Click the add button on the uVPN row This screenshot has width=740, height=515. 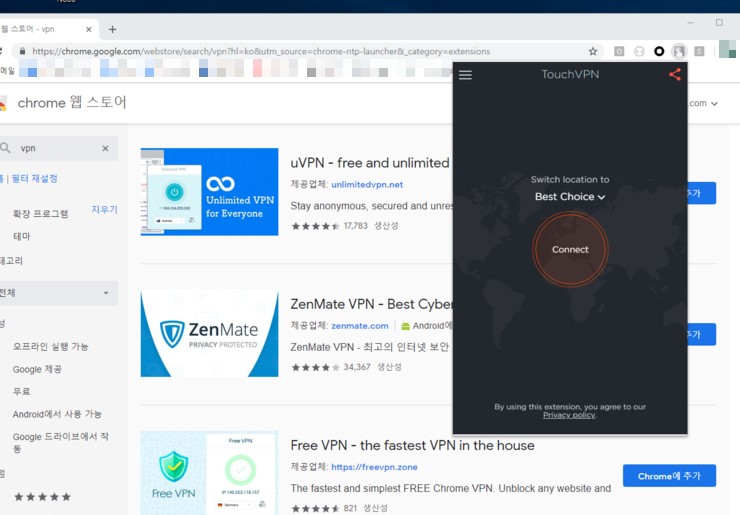click(702, 193)
